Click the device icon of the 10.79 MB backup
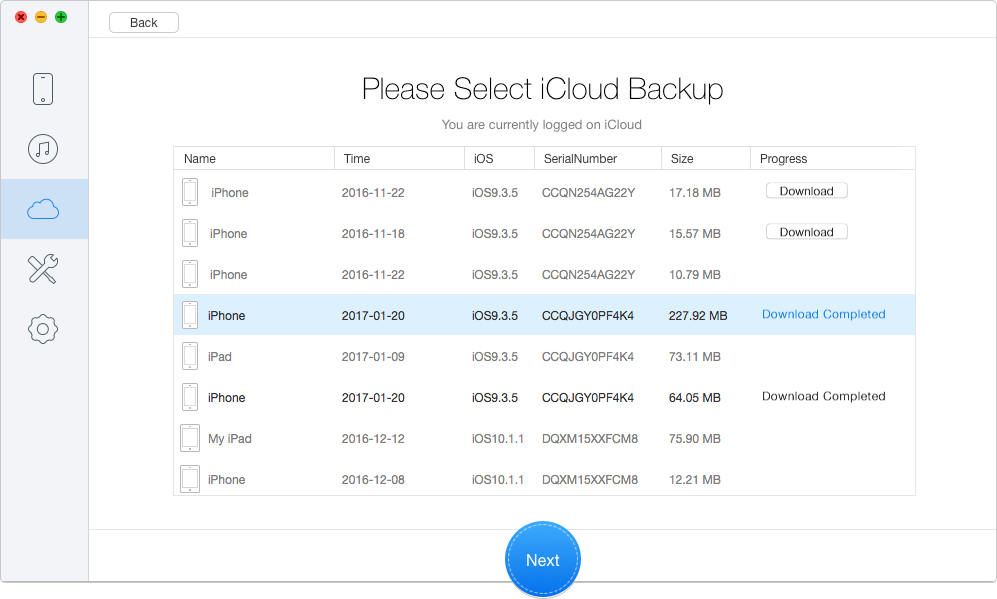Viewport: 997px width, 599px height. click(190, 274)
